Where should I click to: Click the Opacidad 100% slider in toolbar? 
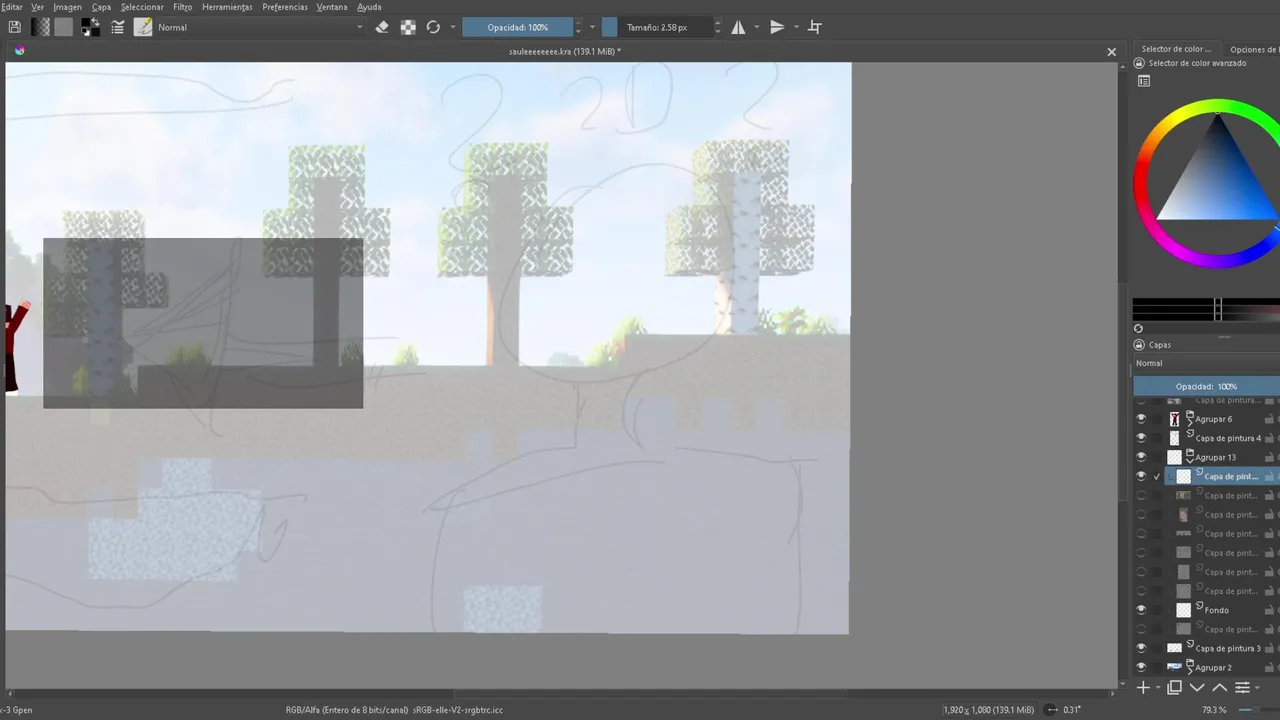[x=517, y=27]
